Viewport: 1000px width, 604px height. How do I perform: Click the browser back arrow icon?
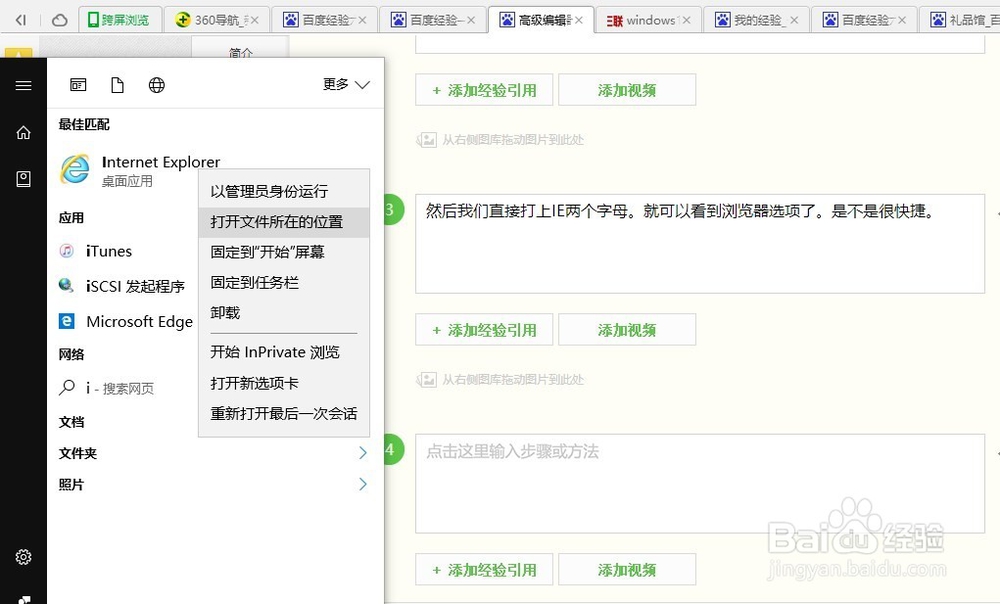20,20
